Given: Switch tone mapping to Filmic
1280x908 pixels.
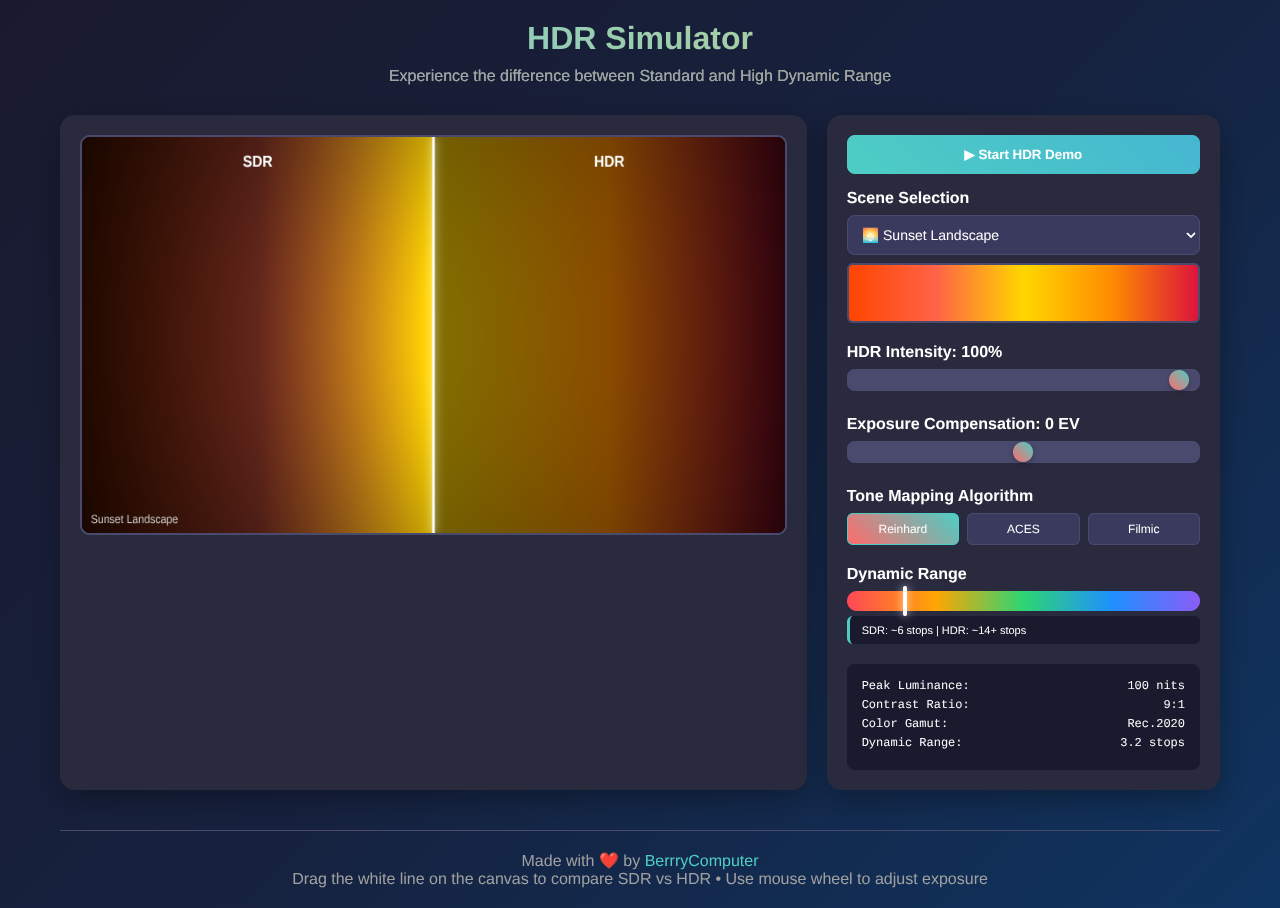Looking at the screenshot, I should point(1143,528).
